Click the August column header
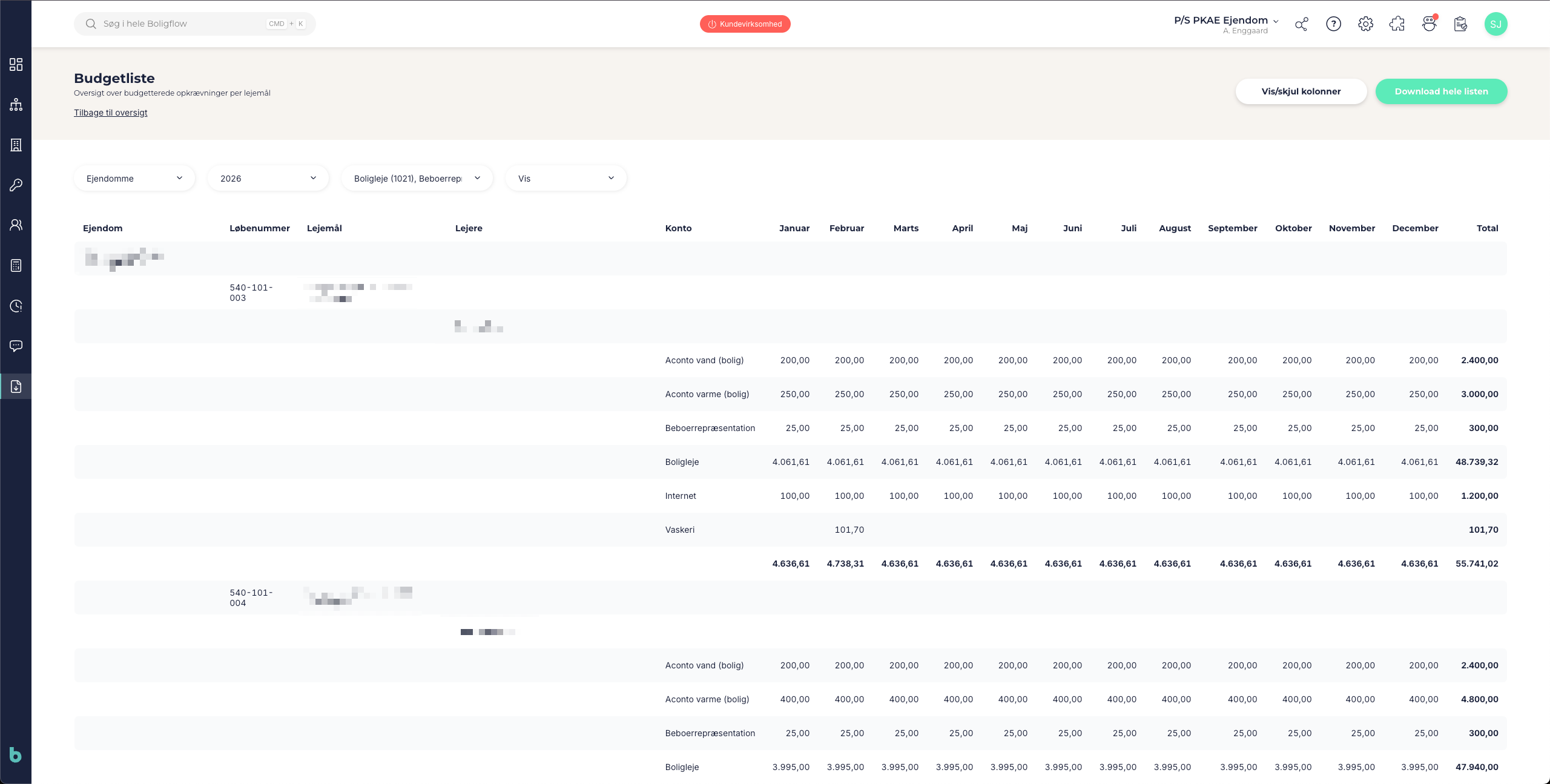This screenshot has height=784, width=1550. pyautogui.click(x=1175, y=228)
